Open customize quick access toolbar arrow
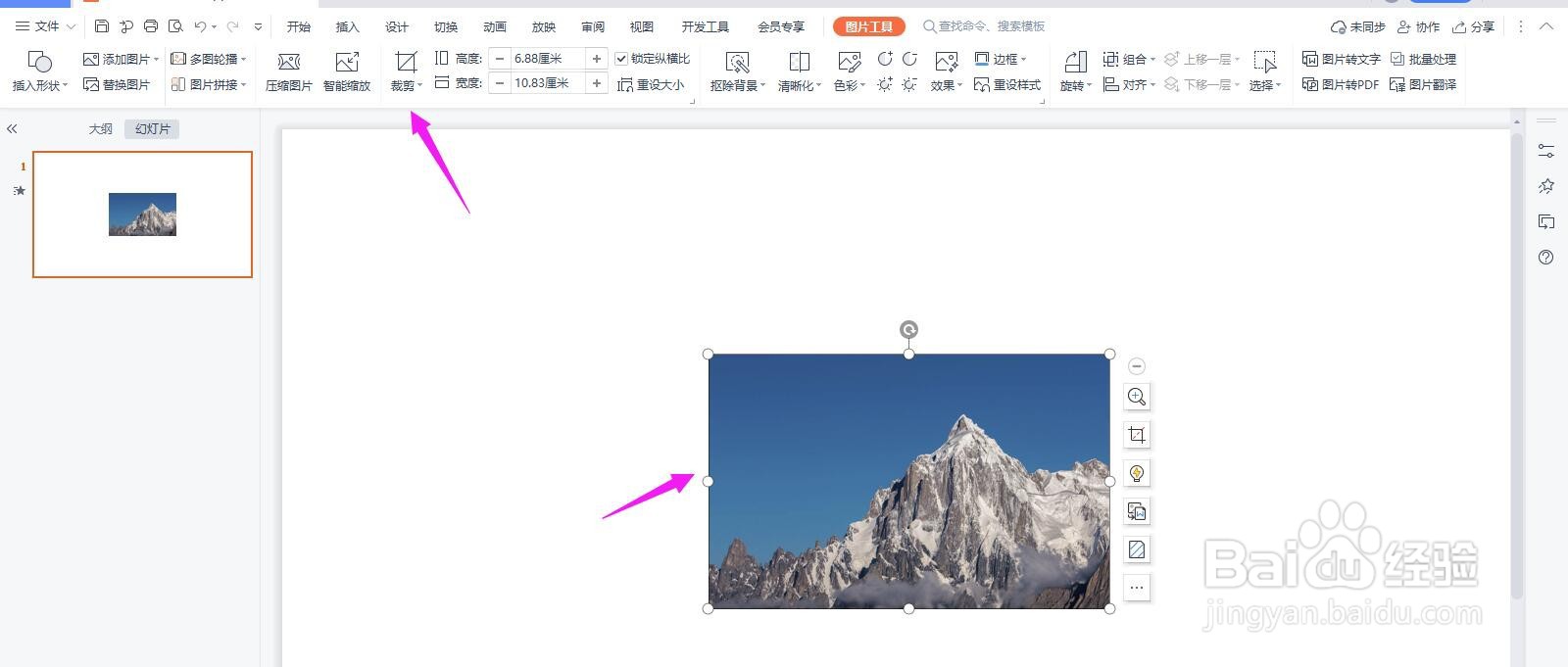1568x667 pixels. coord(258,26)
